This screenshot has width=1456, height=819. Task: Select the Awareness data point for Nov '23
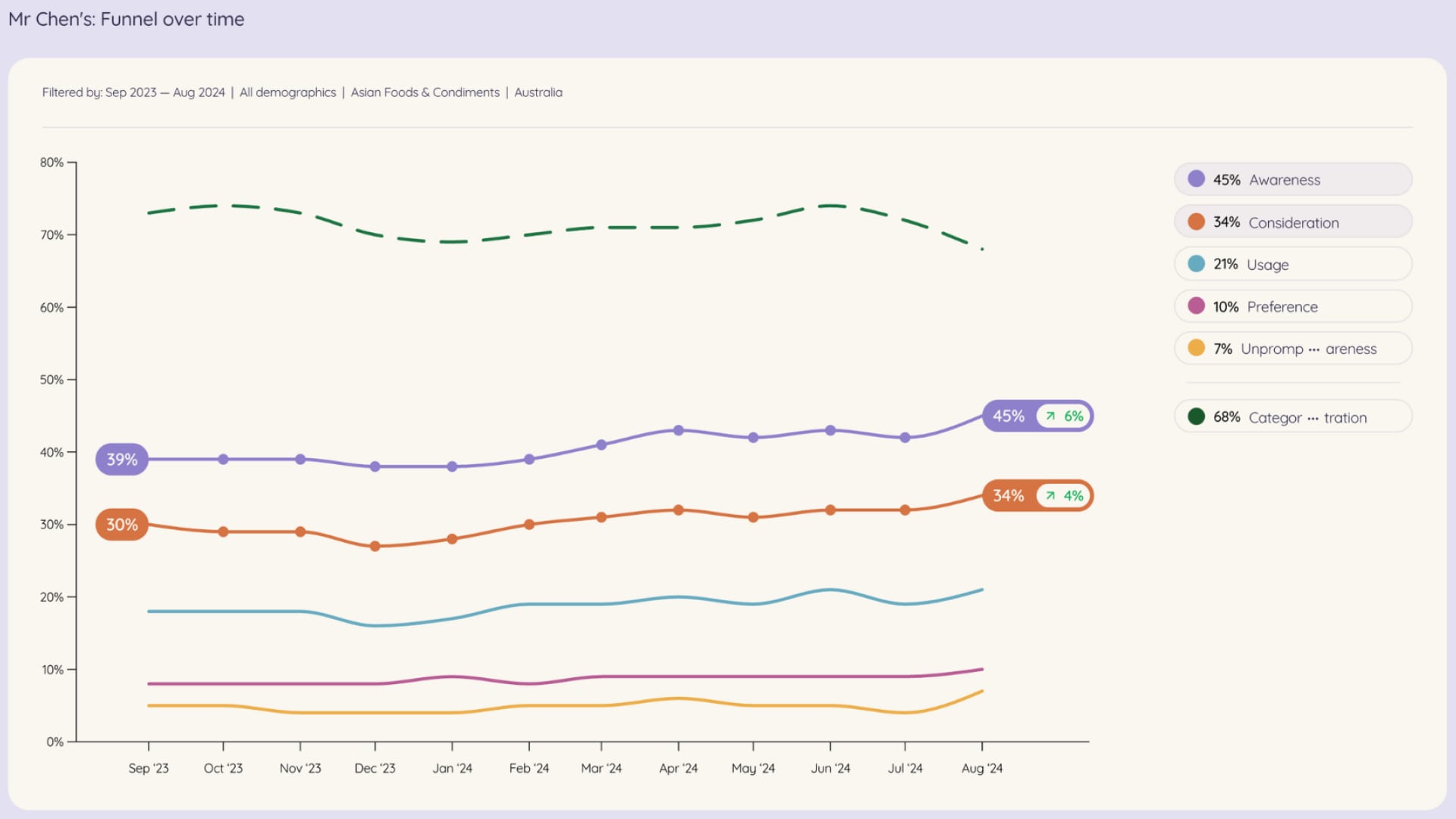pos(300,460)
